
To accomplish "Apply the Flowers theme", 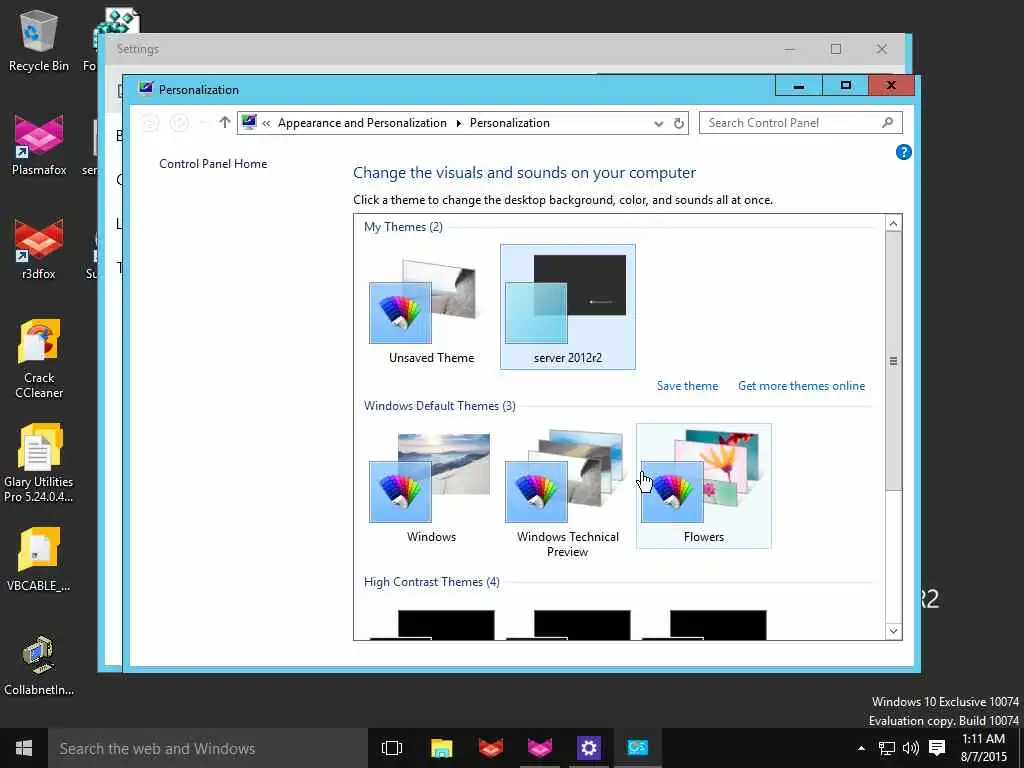I will click(x=703, y=486).
